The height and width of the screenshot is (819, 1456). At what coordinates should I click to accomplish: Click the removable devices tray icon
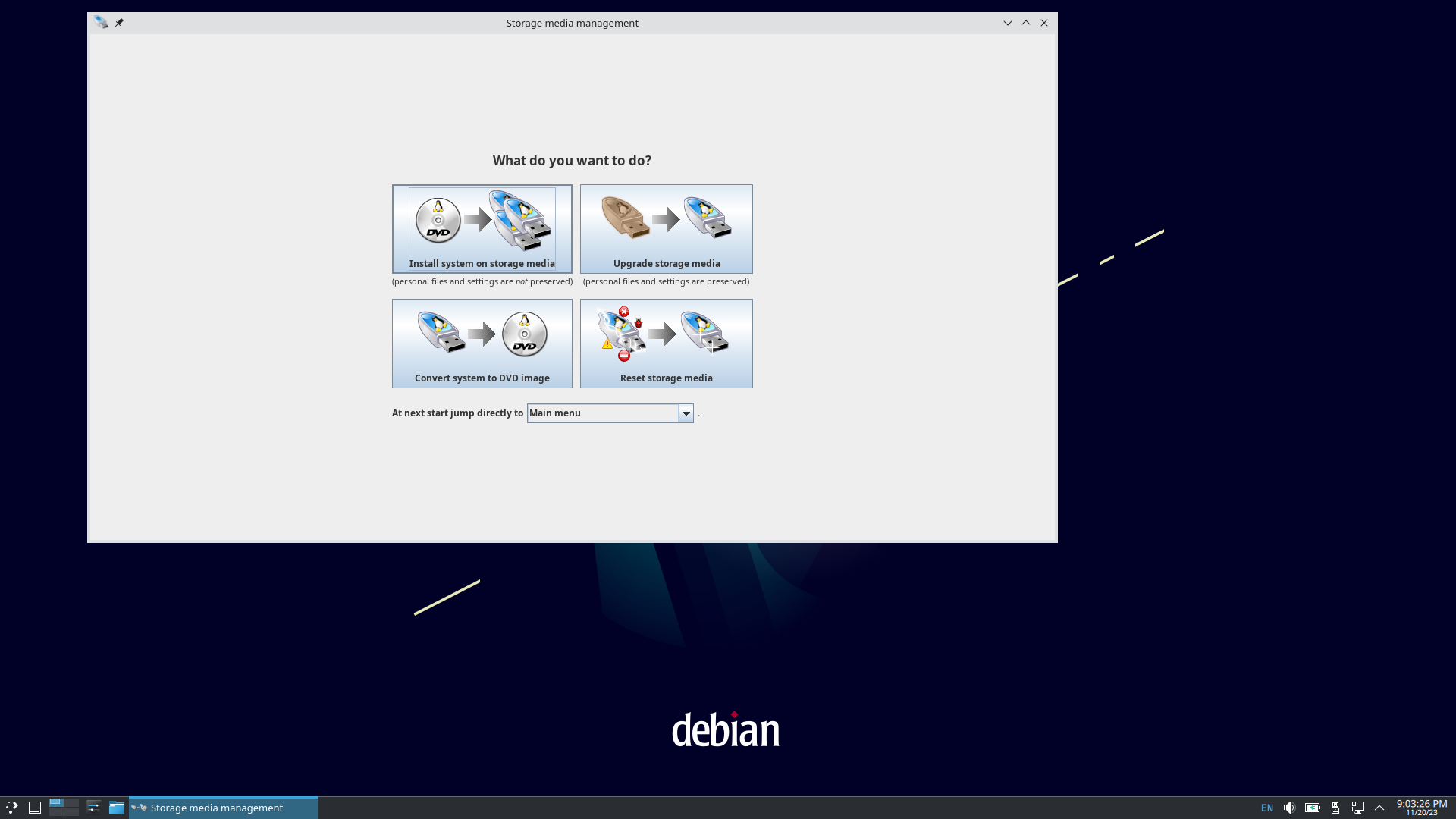coord(1335,808)
